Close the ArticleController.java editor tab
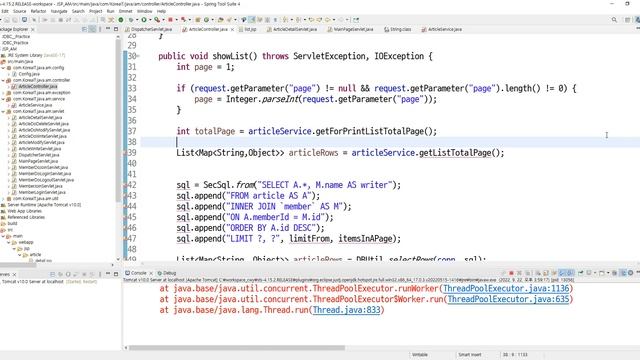This screenshot has width=640, height=360. tap(233, 29)
